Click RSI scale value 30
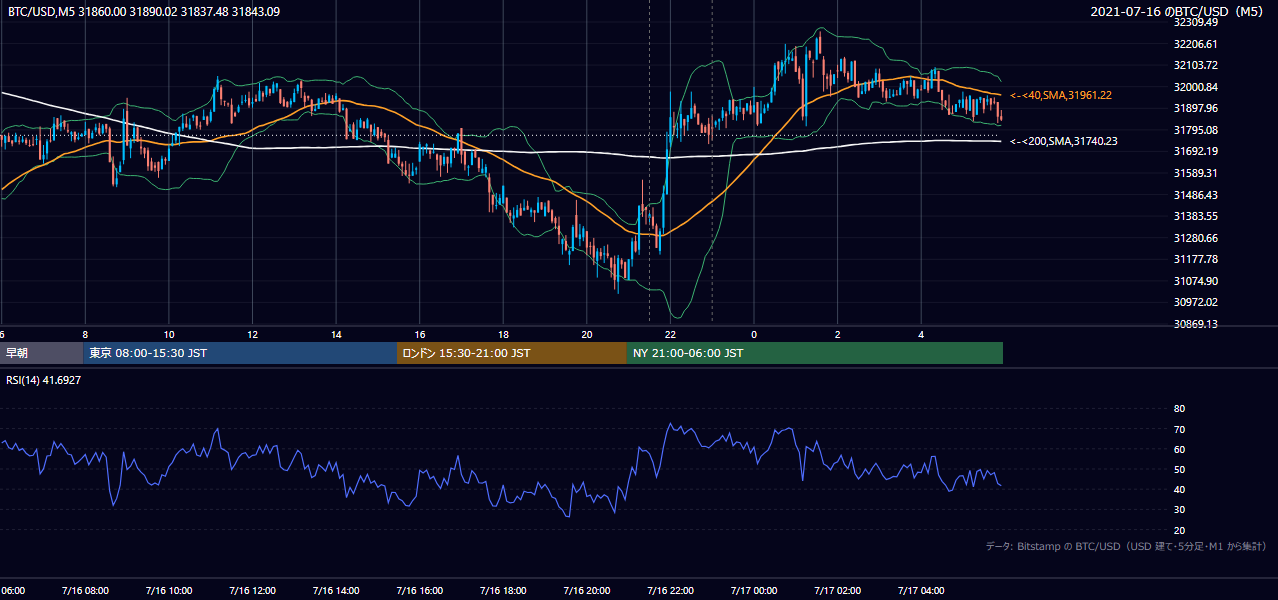 click(x=1179, y=510)
